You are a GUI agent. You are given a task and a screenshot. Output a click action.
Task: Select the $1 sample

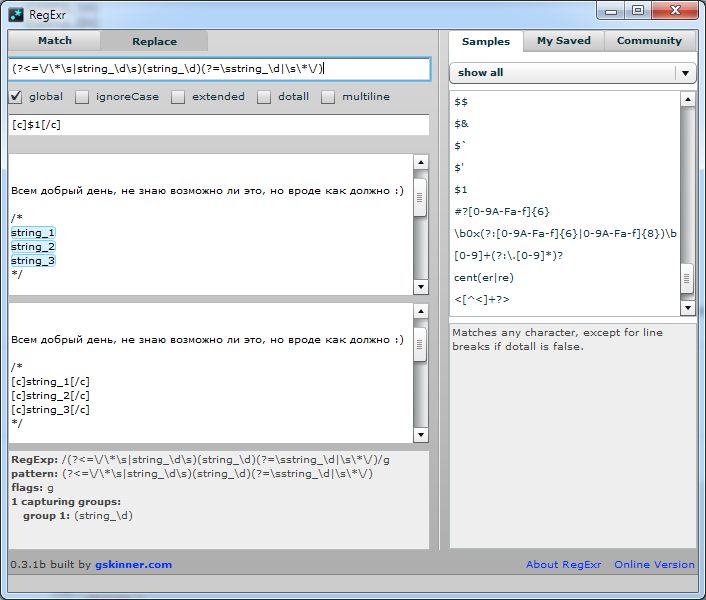point(461,189)
